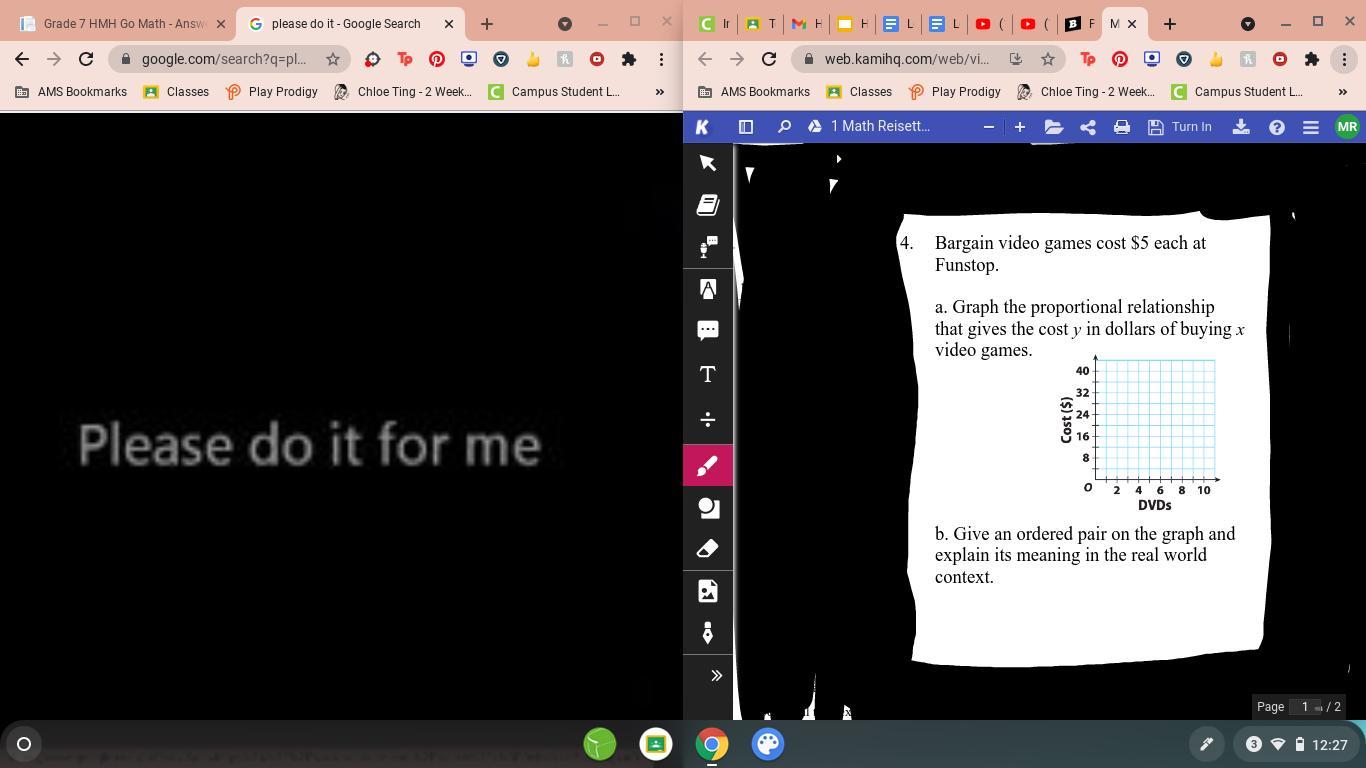Bookmark the Google search page with star
This screenshot has height=768, width=1366.
pyautogui.click(x=333, y=59)
